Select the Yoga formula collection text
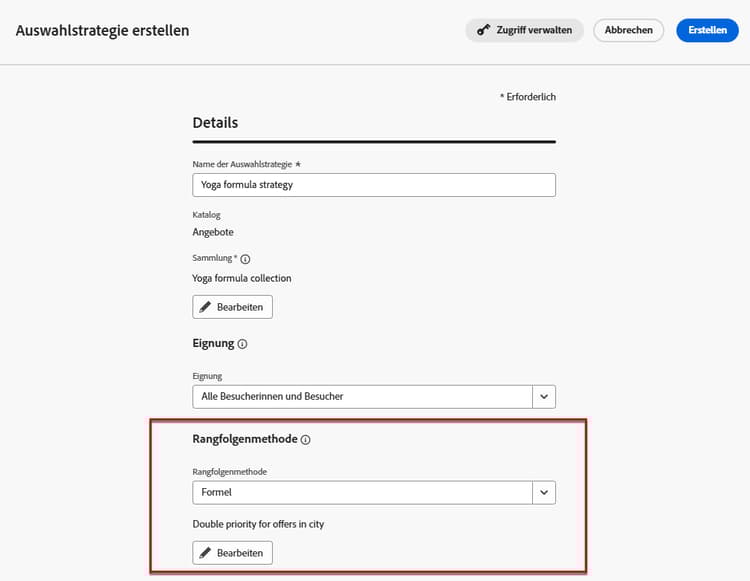Image resolution: width=750 pixels, height=581 pixels. [x=242, y=278]
